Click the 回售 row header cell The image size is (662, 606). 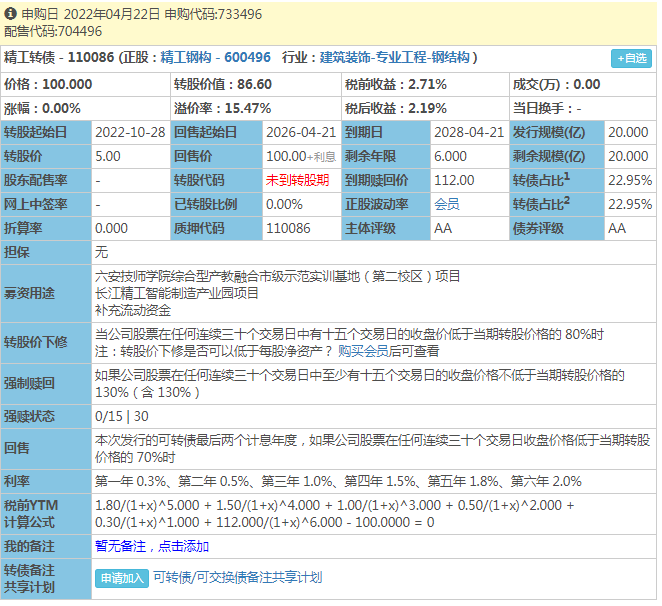tap(46, 448)
